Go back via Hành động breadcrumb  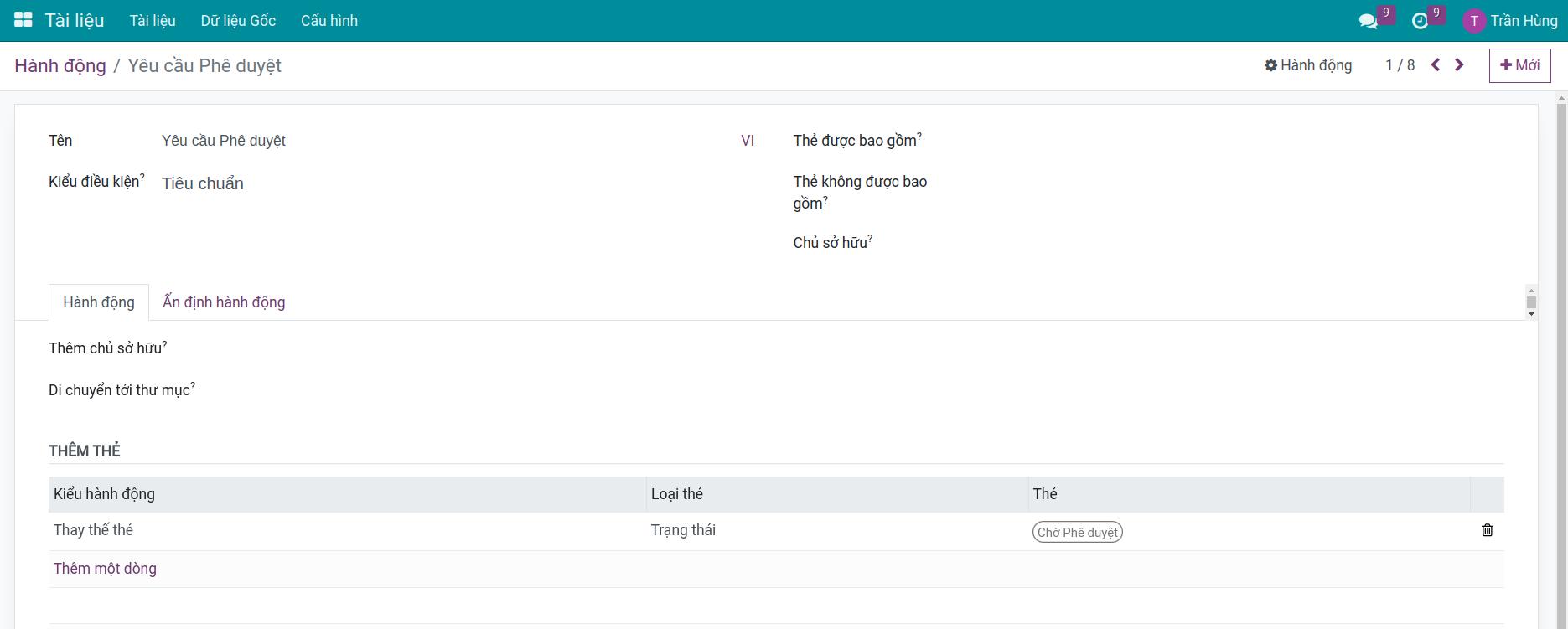pos(60,66)
